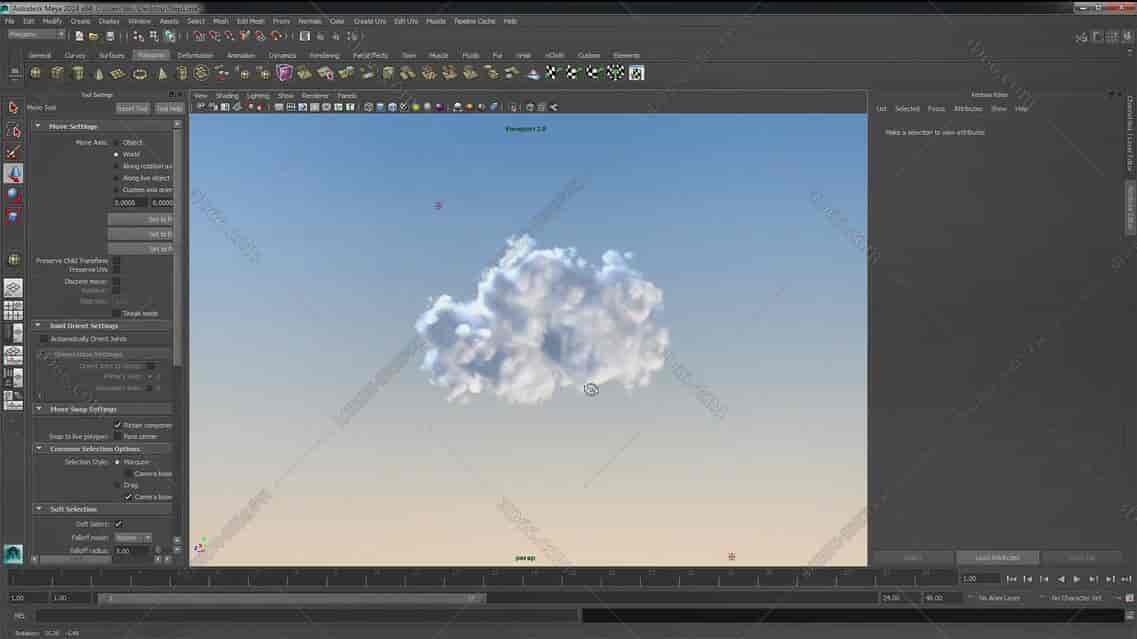
Task: Enable the Preserve UVs checkbox
Action: [x=116, y=268]
